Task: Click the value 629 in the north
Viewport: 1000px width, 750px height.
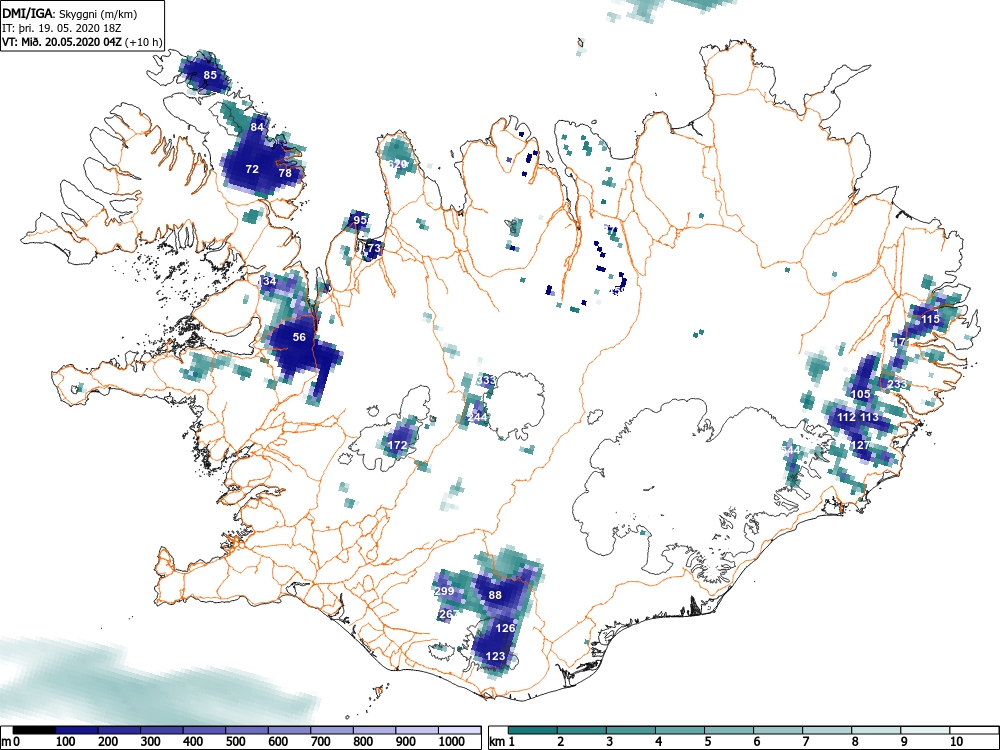Action: (397, 165)
